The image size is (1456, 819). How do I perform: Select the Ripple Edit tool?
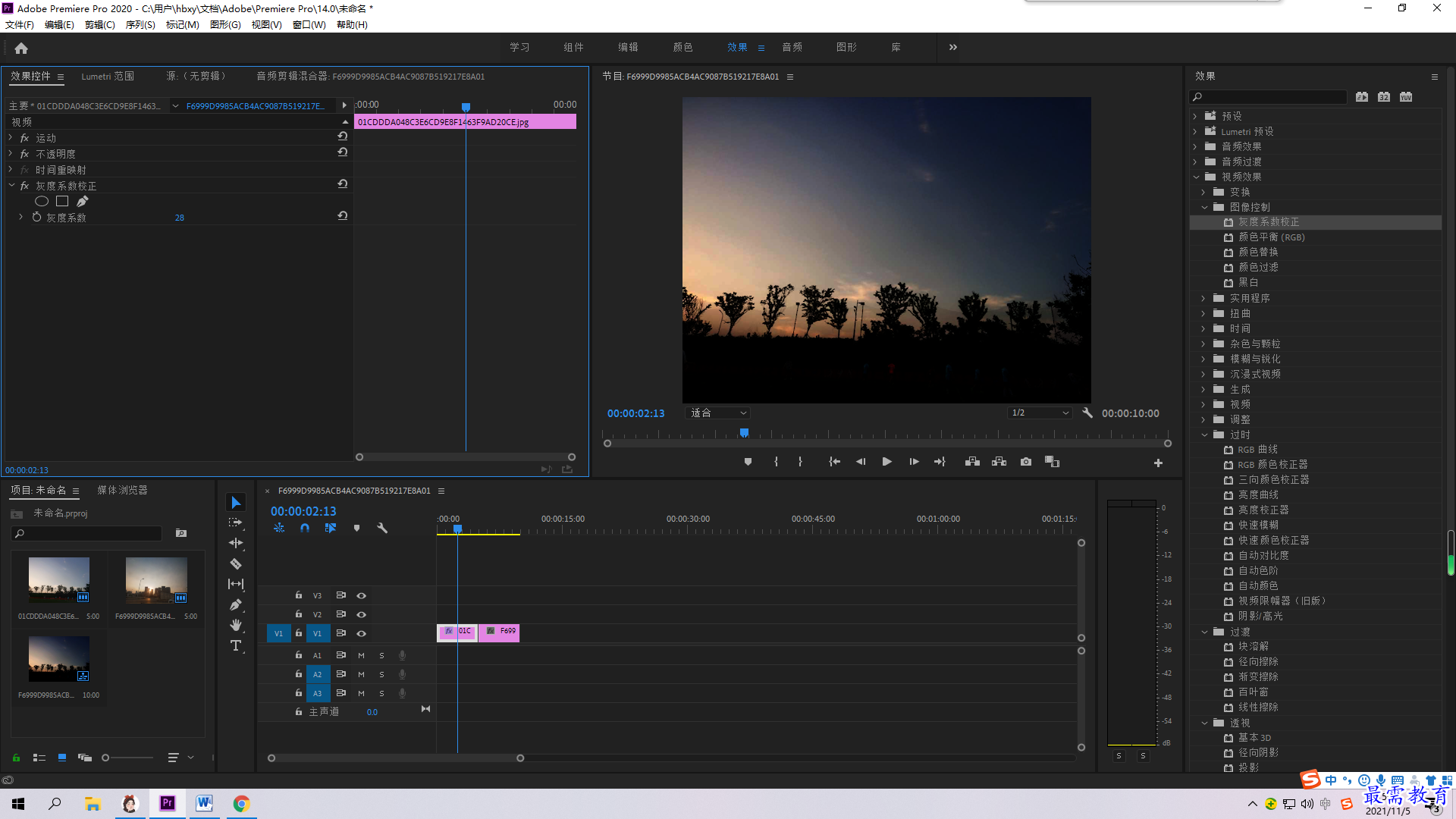[x=236, y=543]
